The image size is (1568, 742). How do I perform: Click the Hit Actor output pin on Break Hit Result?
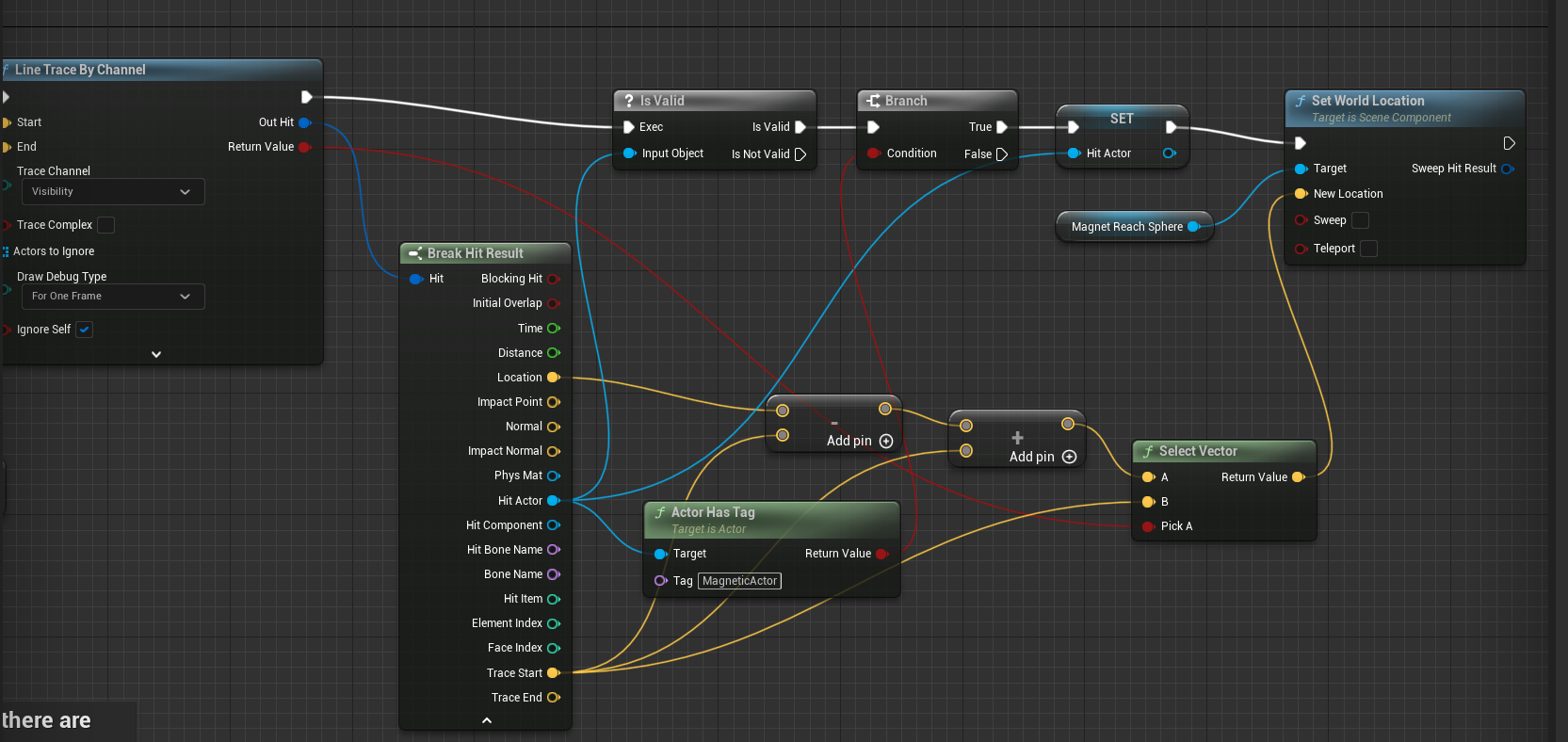tap(554, 501)
